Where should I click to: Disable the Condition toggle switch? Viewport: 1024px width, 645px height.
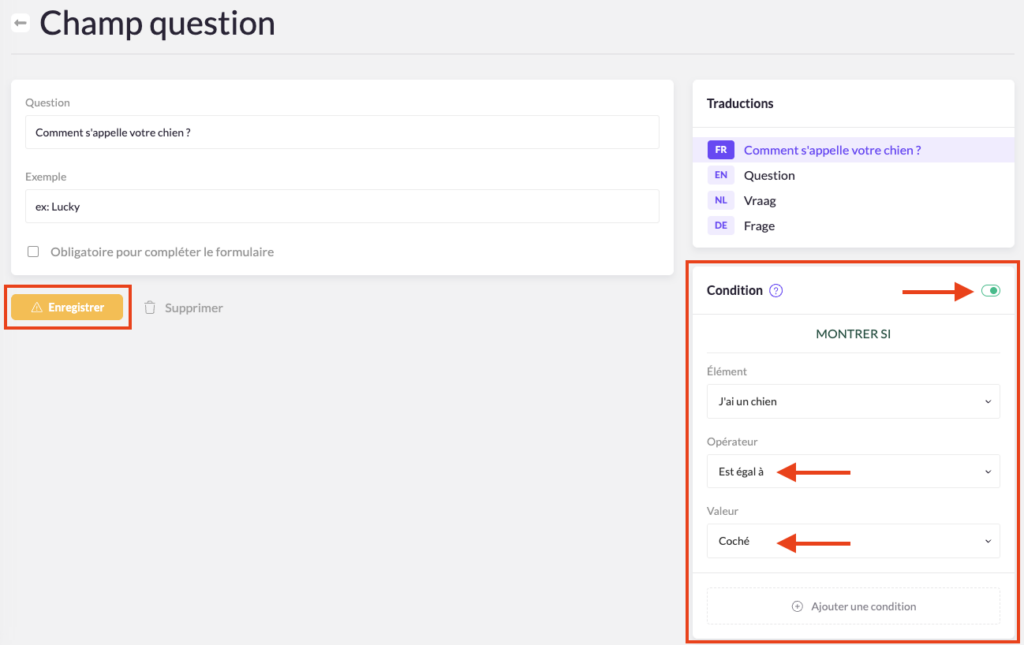click(x=990, y=291)
